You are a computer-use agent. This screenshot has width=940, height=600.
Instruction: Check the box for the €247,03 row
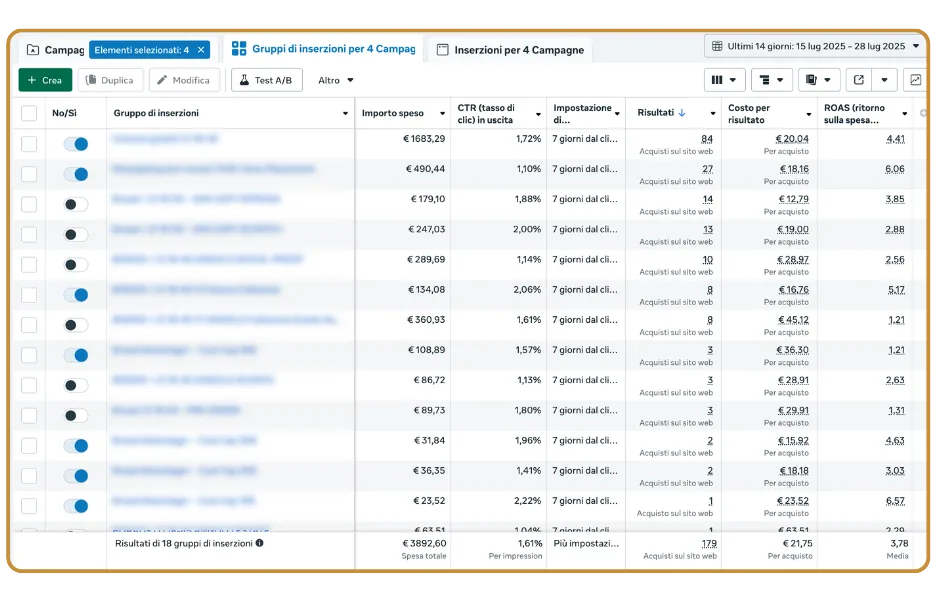[29, 234]
